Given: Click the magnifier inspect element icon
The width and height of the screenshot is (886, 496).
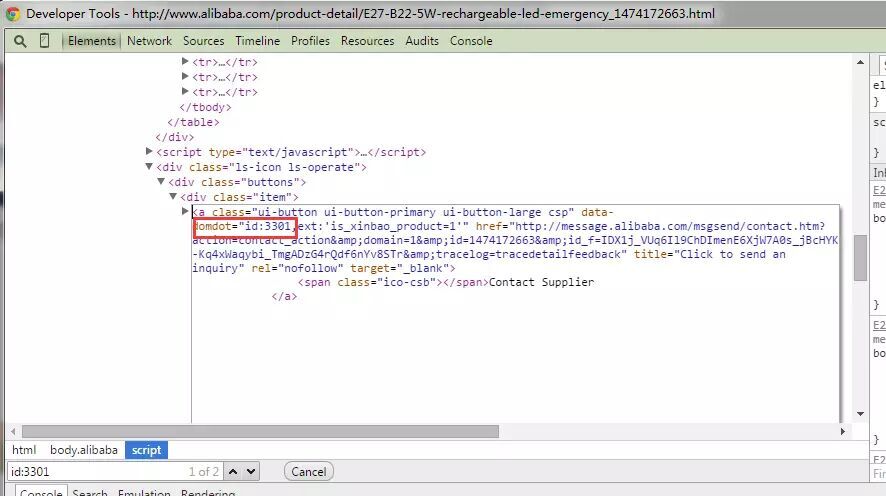Looking at the screenshot, I should tap(20, 41).
